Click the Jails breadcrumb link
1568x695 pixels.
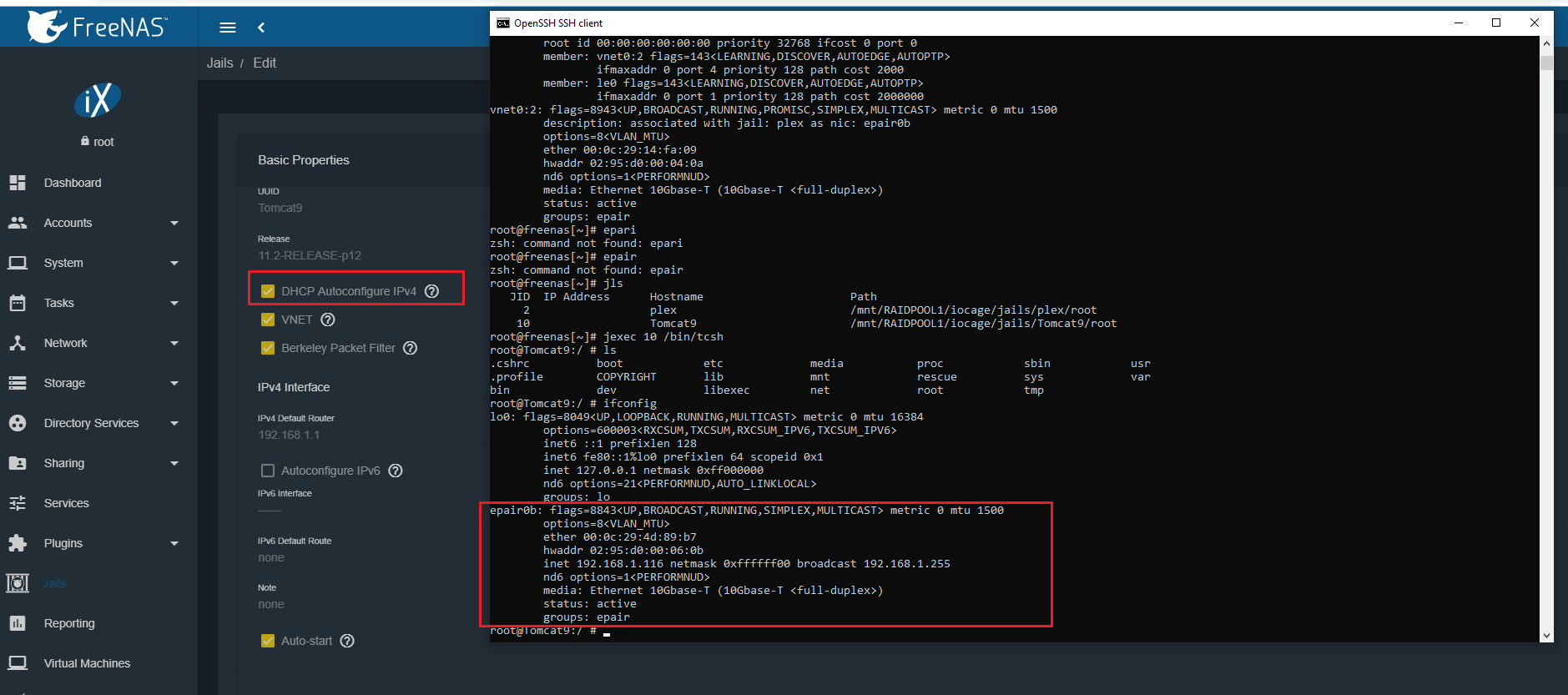(x=220, y=63)
